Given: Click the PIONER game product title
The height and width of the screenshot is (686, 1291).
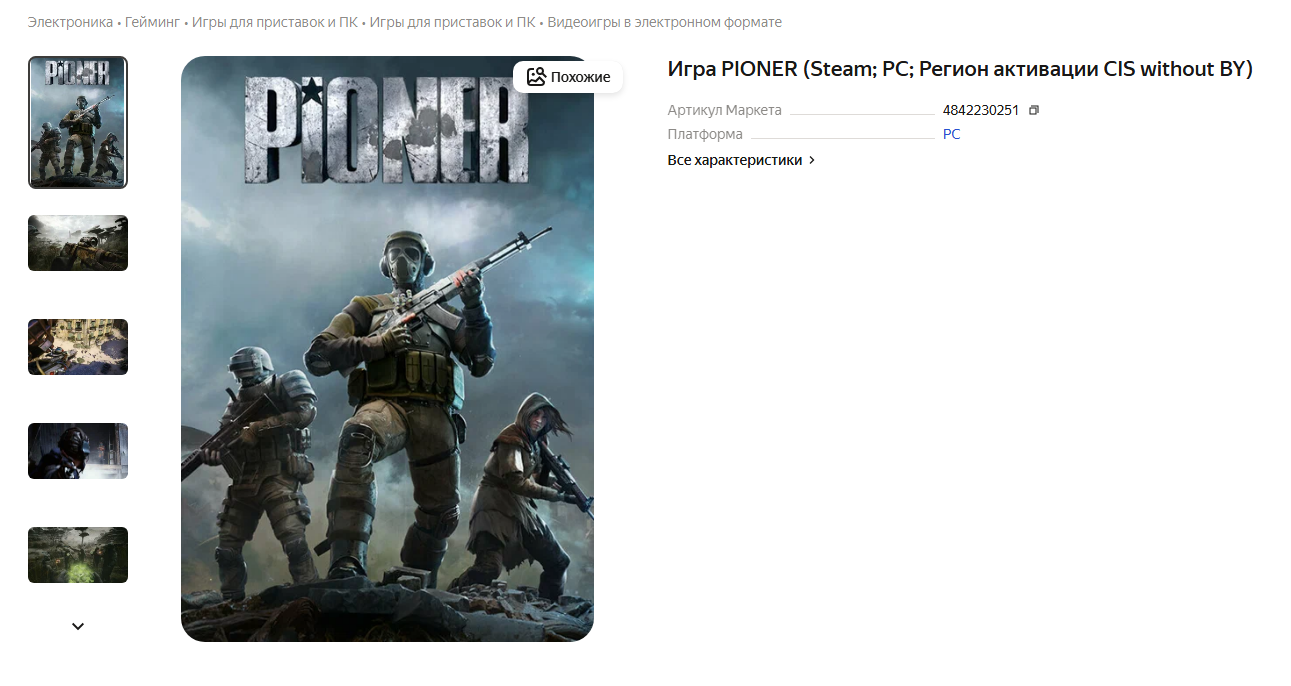Looking at the screenshot, I should pyautogui.click(x=960, y=69).
